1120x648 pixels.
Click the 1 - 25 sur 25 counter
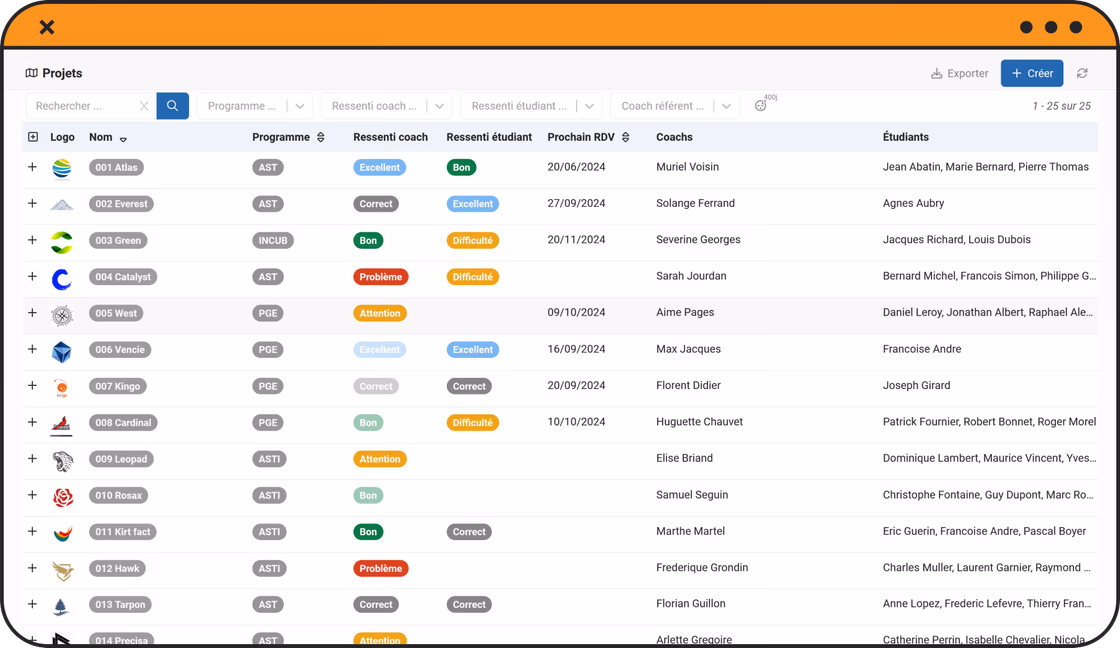[x=1061, y=106]
